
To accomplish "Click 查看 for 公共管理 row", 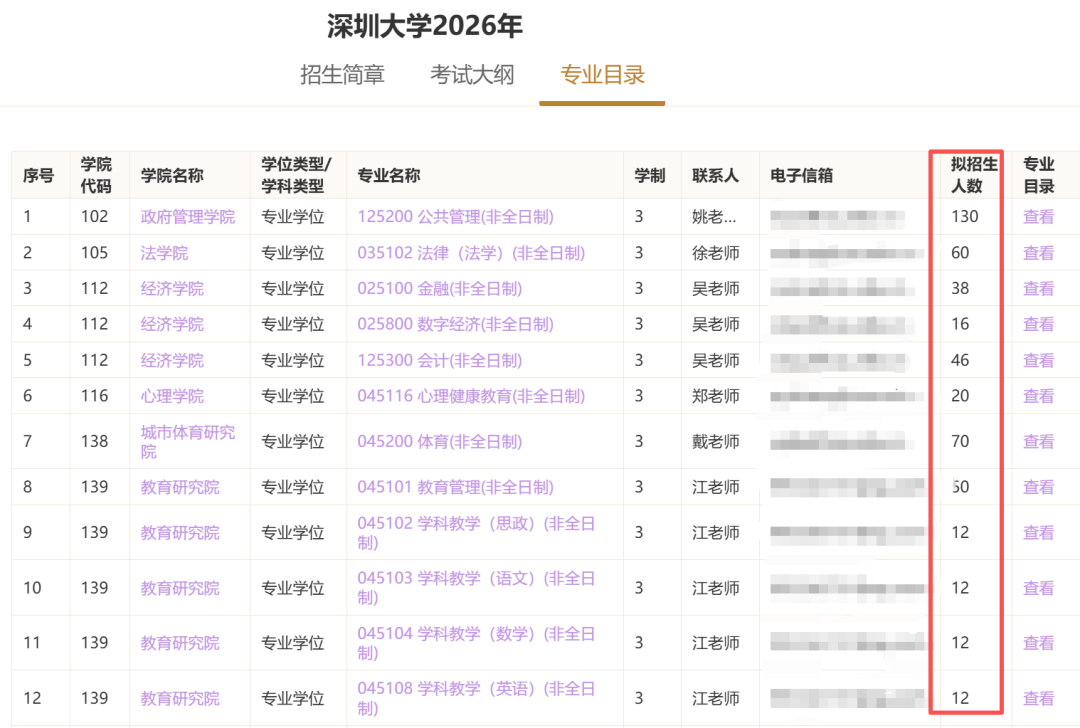I will point(1038,217).
